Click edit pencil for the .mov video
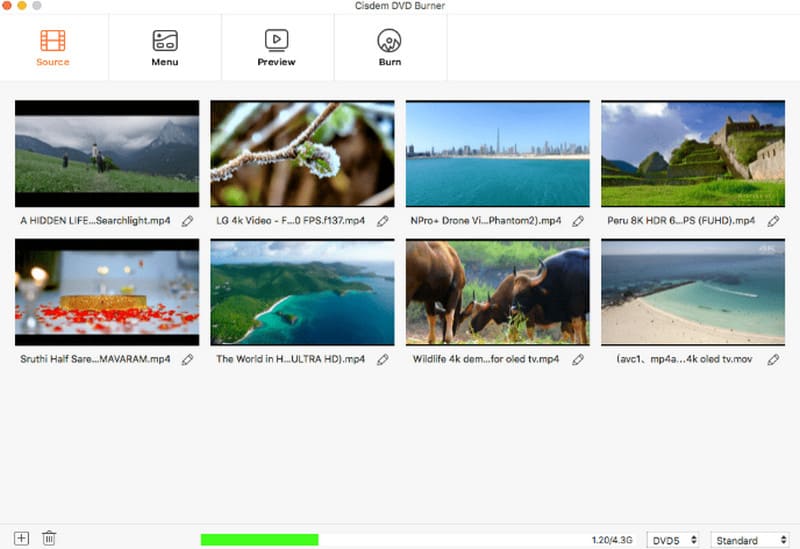Image resolution: width=800 pixels, height=549 pixels. point(773,359)
